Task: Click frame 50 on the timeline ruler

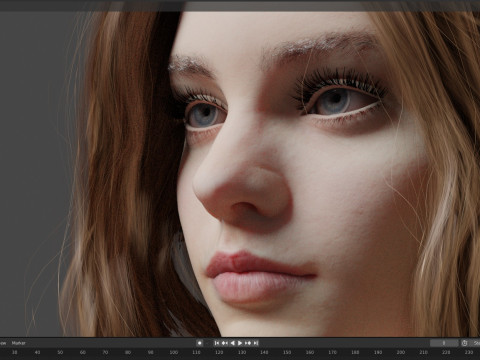Action: click(60, 352)
